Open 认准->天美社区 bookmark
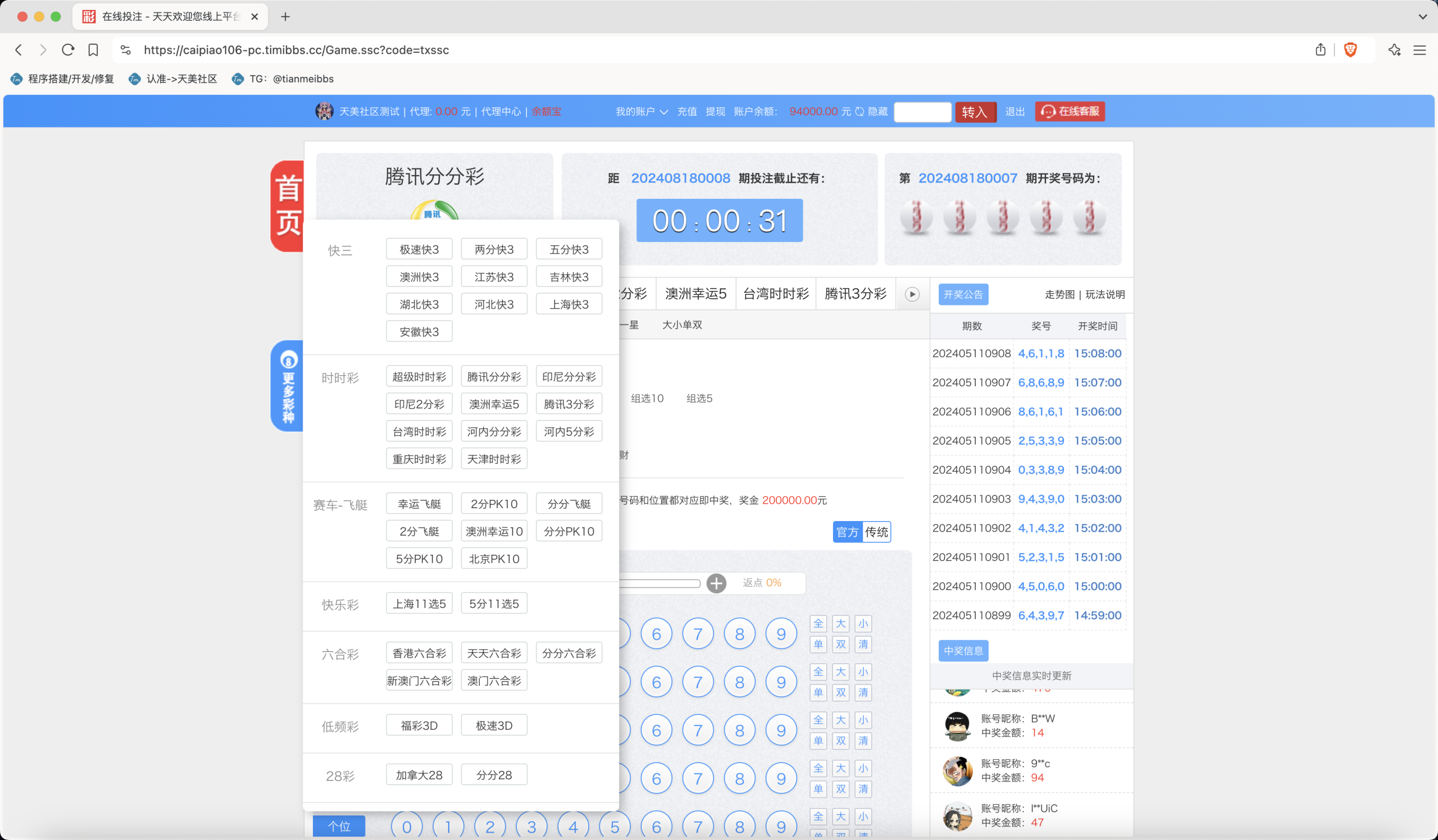Screen dimensions: 1438x840 [x=173, y=79]
